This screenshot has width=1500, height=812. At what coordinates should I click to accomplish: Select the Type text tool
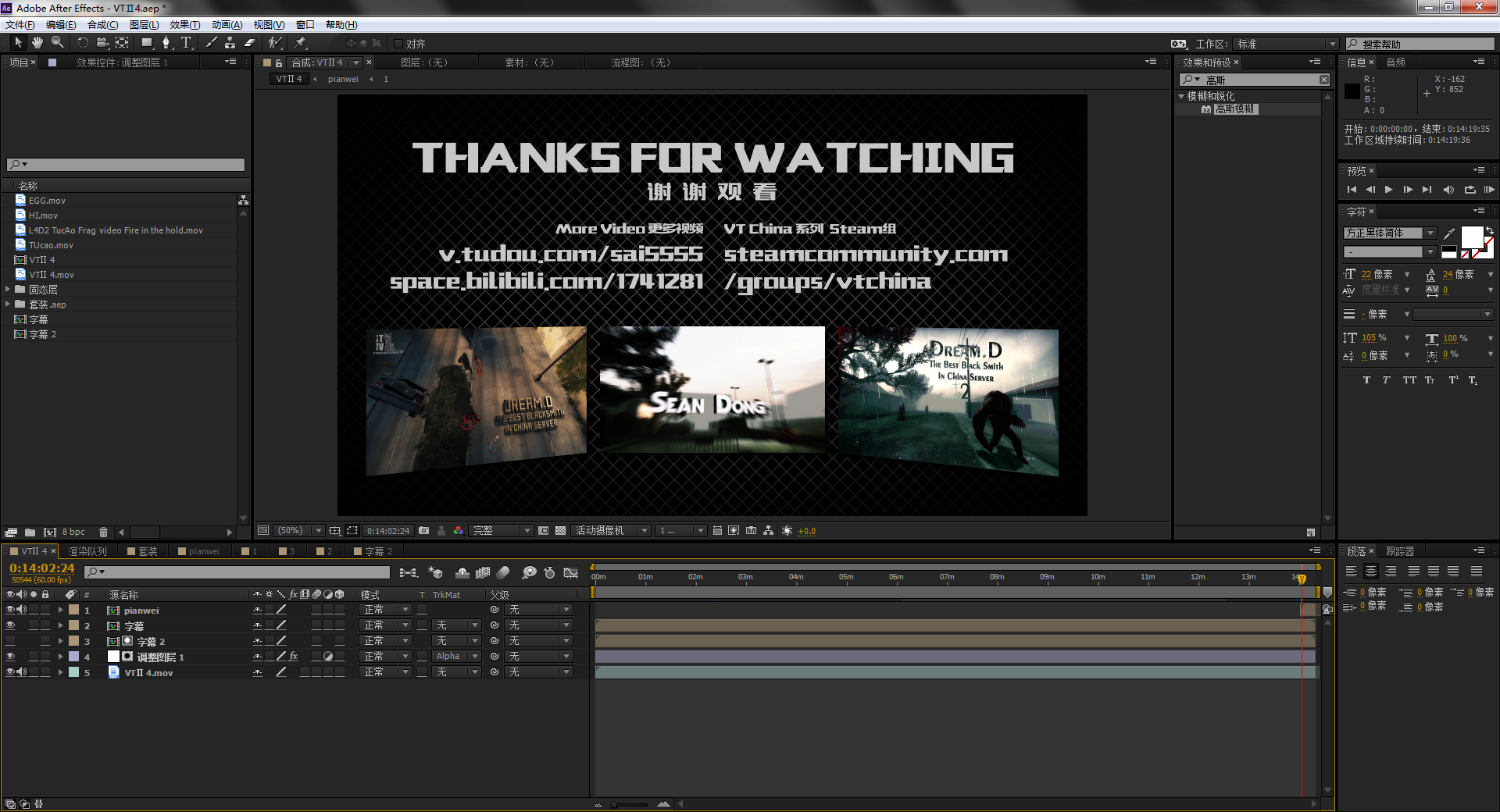(186, 43)
